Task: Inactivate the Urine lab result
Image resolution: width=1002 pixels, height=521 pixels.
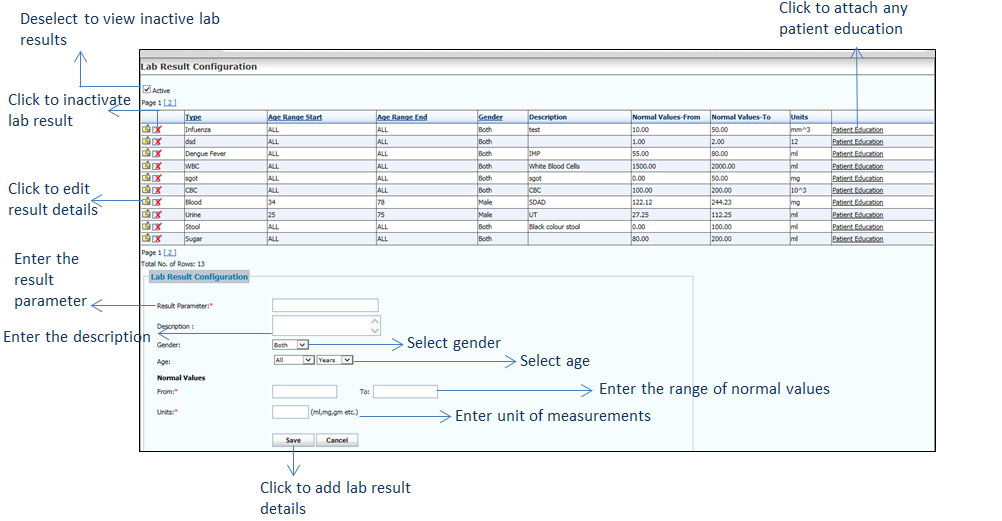Action: [157, 215]
